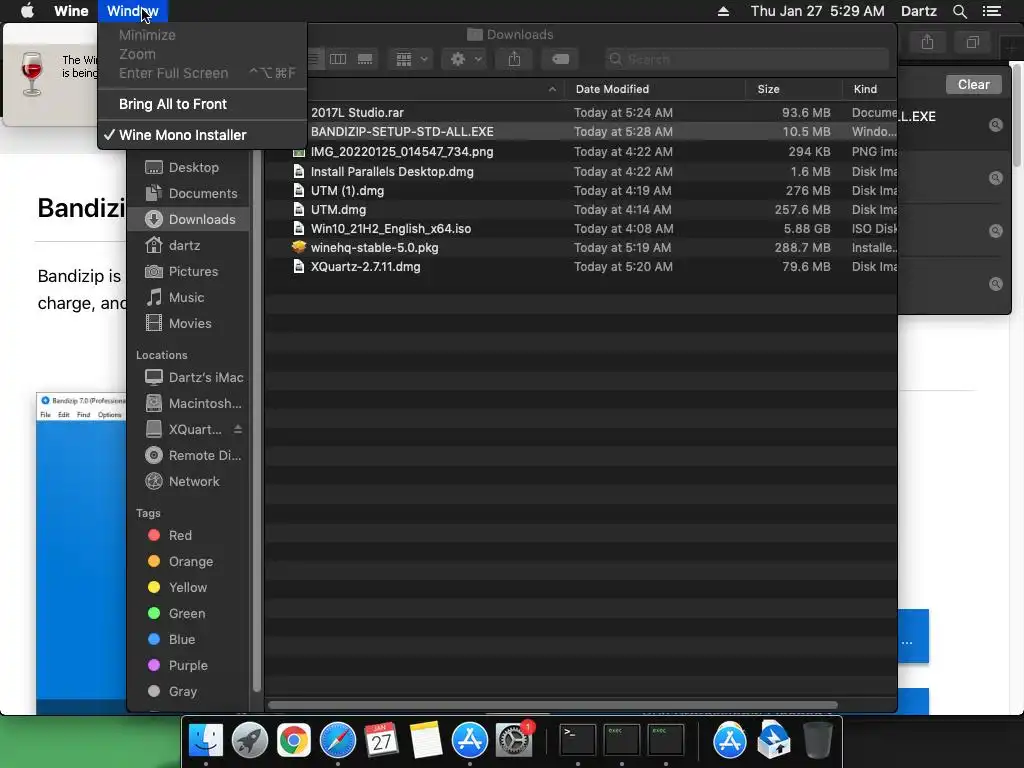Open System Preferences in Dock
The width and height of the screenshot is (1024, 768).
pyautogui.click(x=513, y=741)
